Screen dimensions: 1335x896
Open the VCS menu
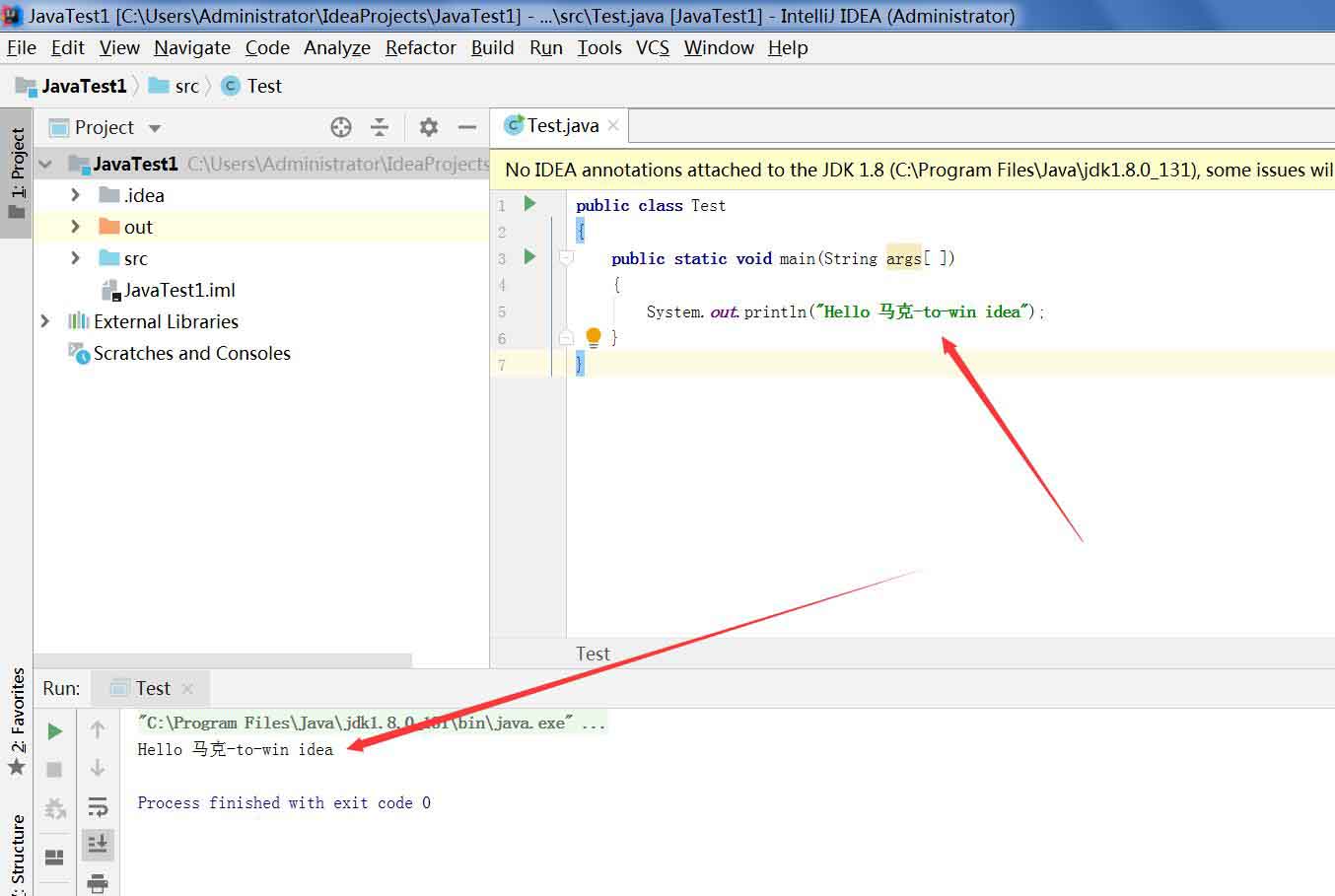pyautogui.click(x=653, y=47)
